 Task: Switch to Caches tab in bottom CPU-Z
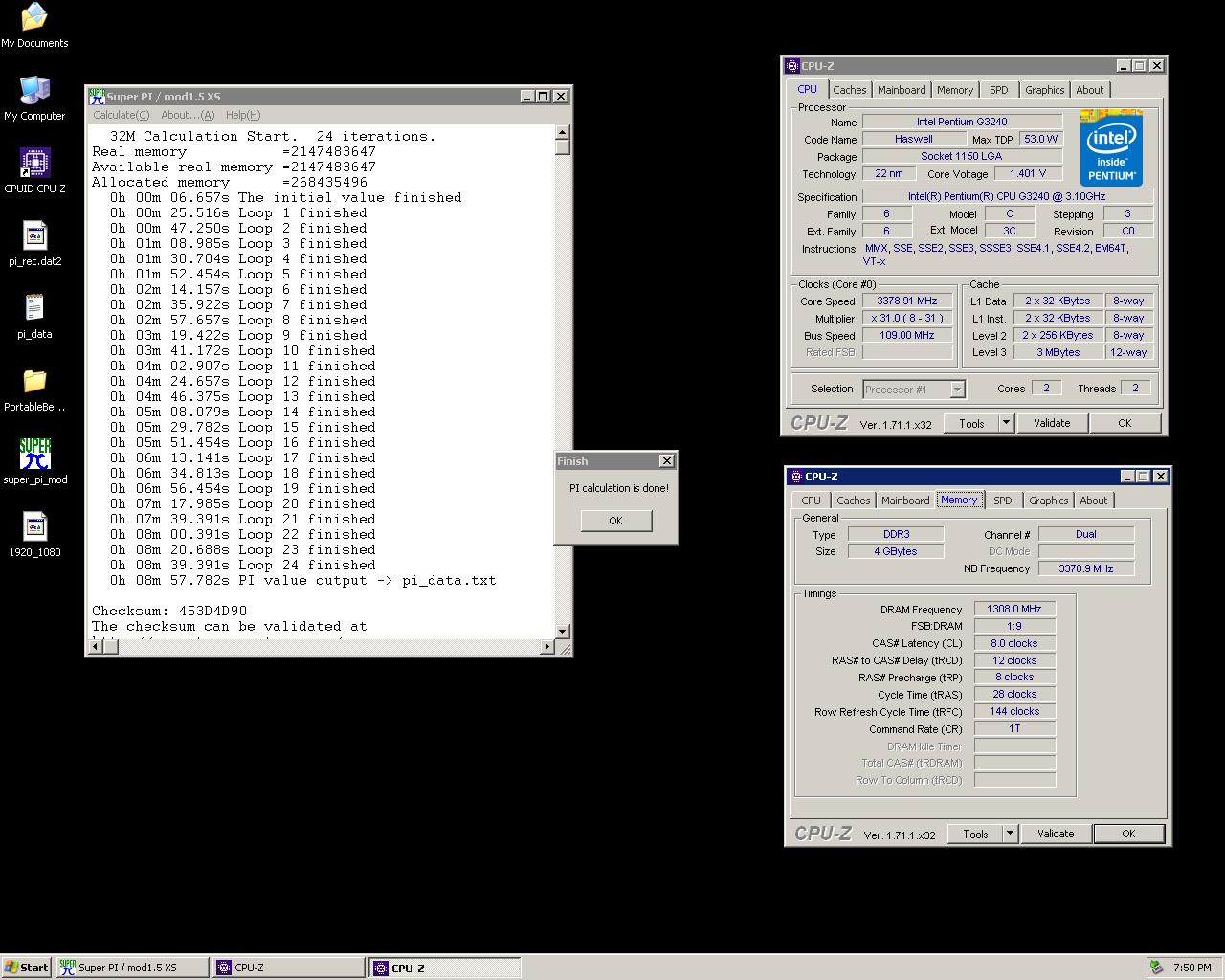point(853,501)
